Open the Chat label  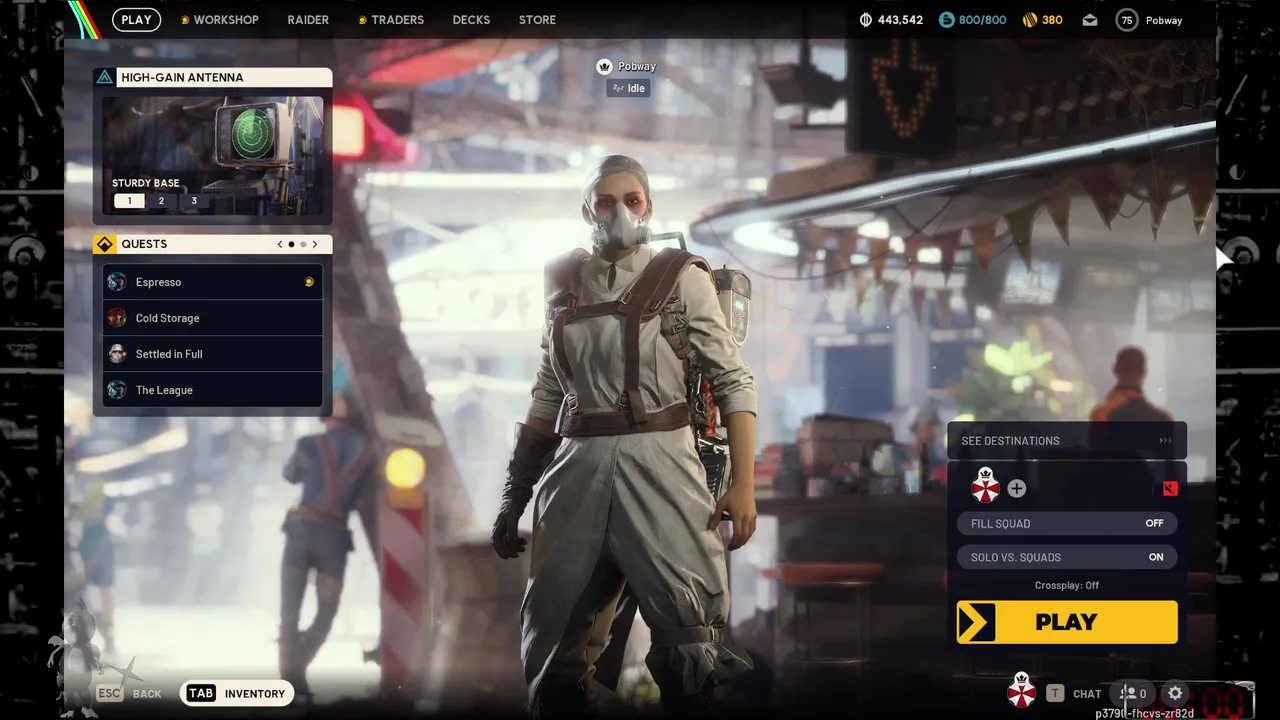1087,694
